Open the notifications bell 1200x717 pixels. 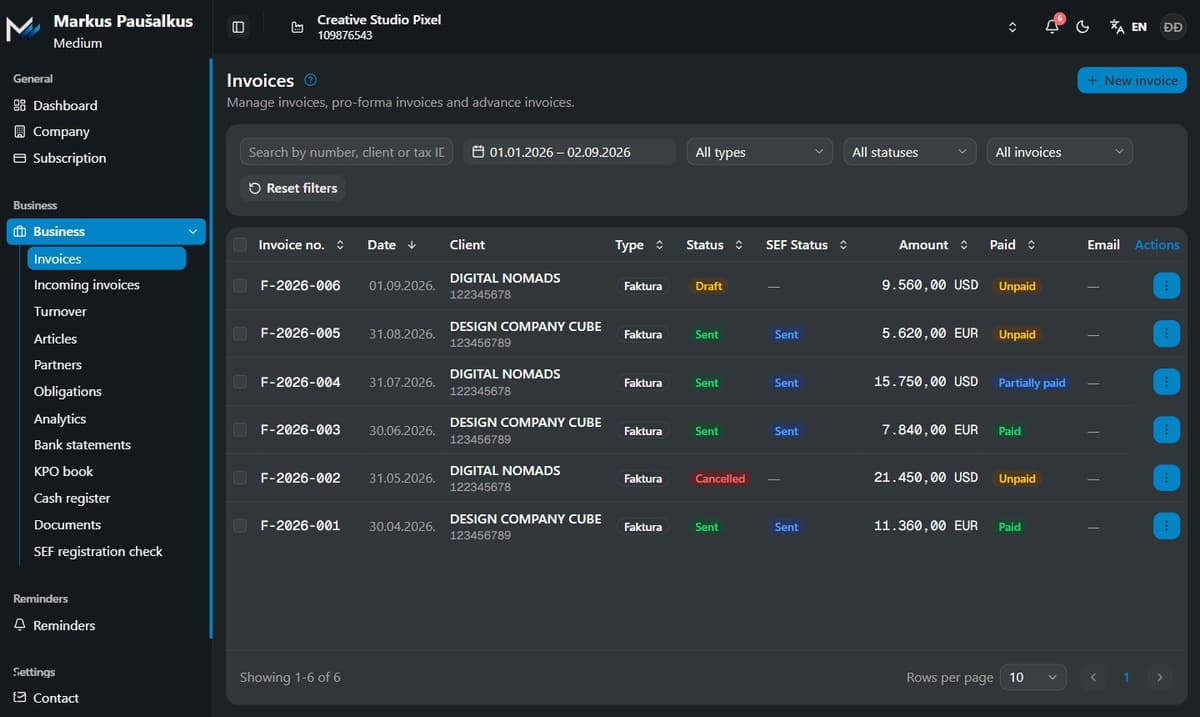pos(1052,27)
